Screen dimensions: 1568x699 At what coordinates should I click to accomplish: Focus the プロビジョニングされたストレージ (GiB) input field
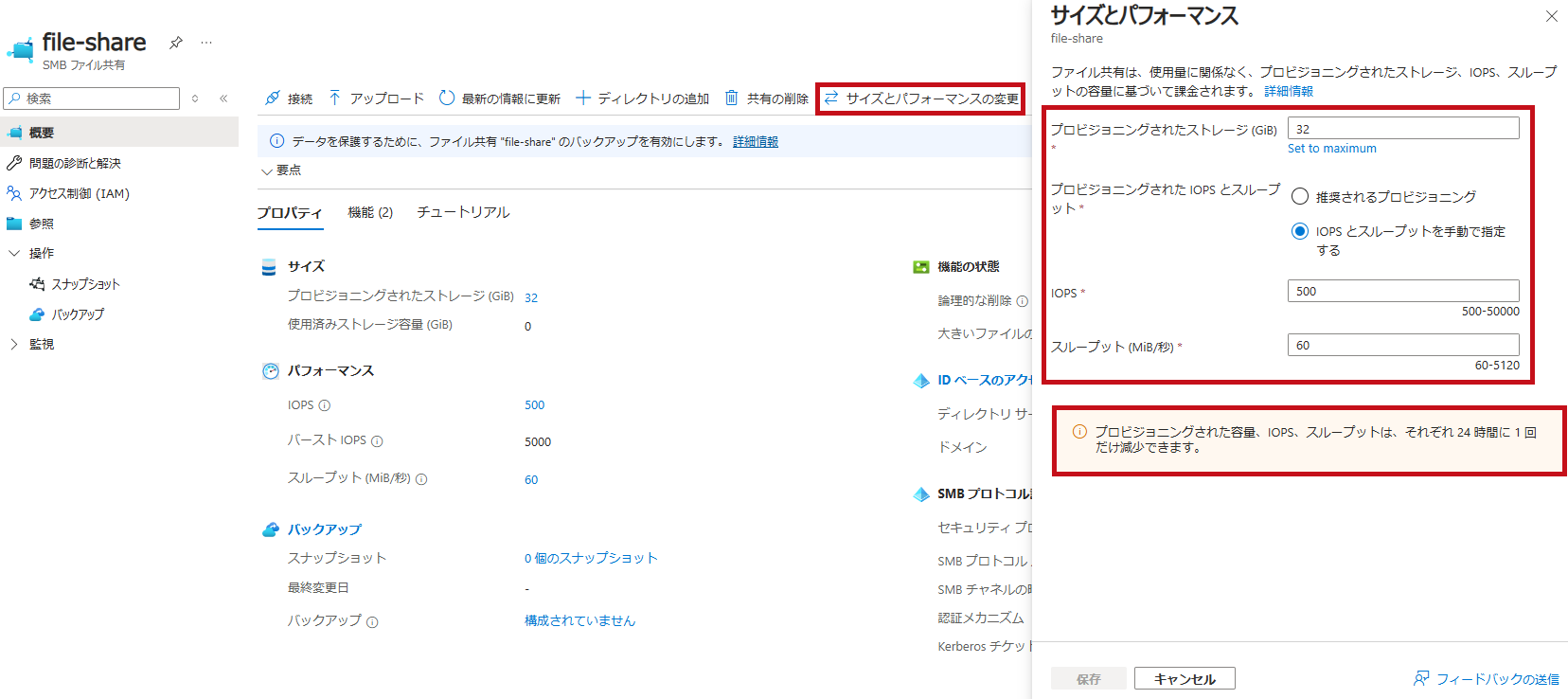coord(1403,129)
